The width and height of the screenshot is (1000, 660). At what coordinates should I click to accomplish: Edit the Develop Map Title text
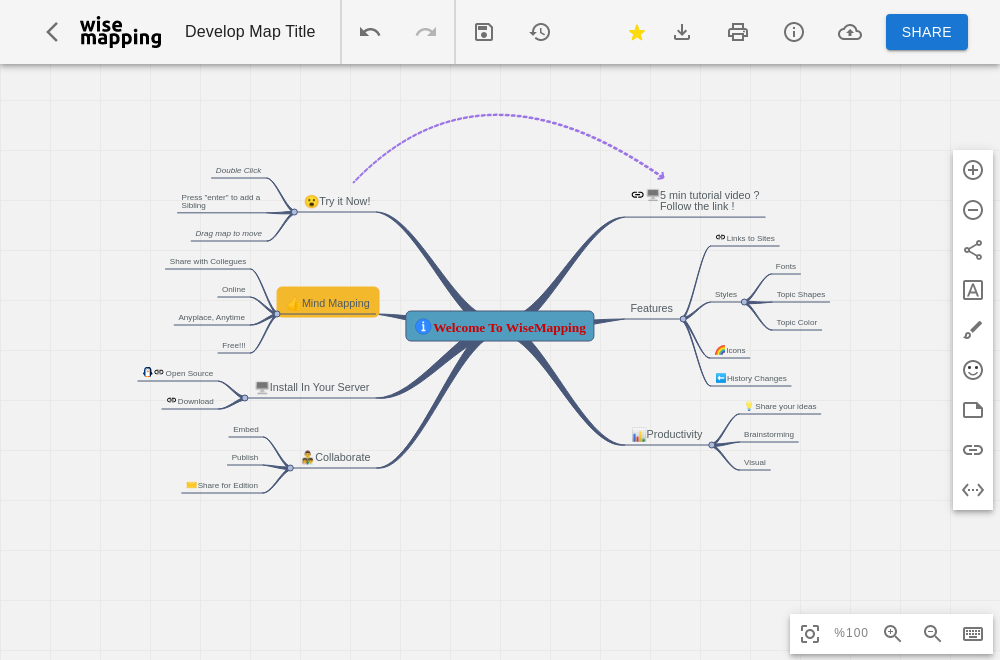(250, 32)
